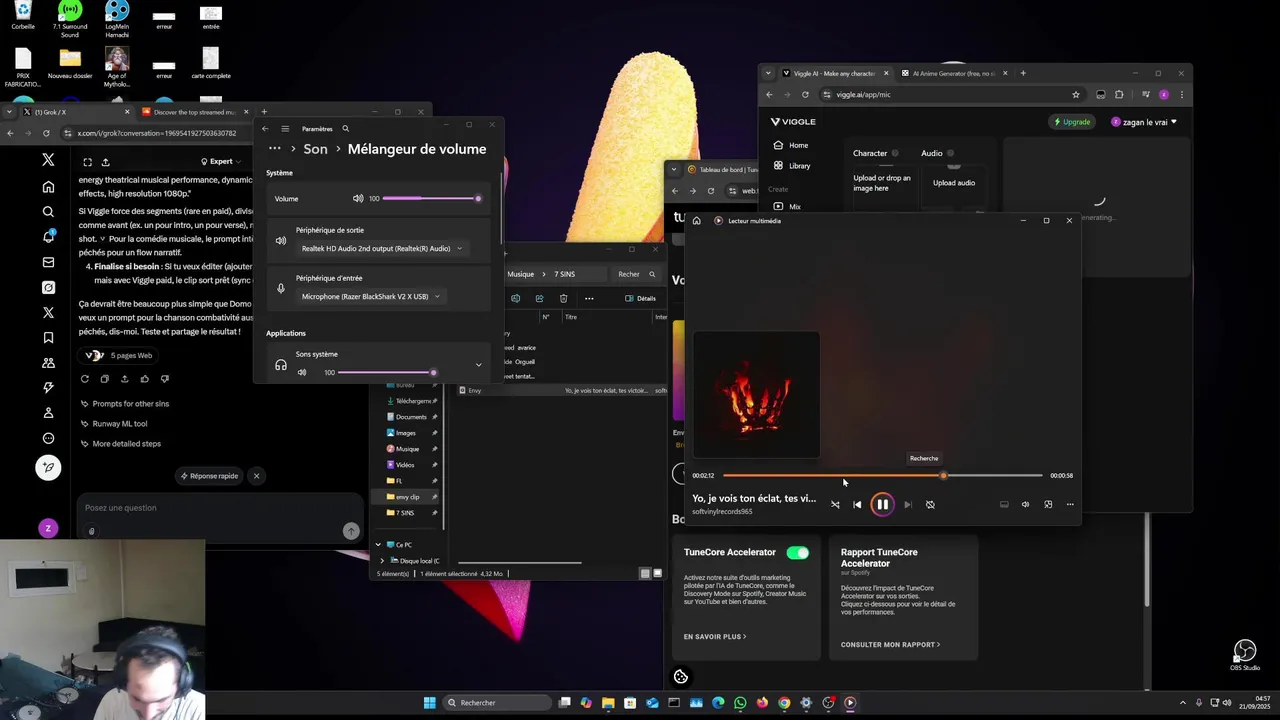Pause playback in the media player

(882, 505)
